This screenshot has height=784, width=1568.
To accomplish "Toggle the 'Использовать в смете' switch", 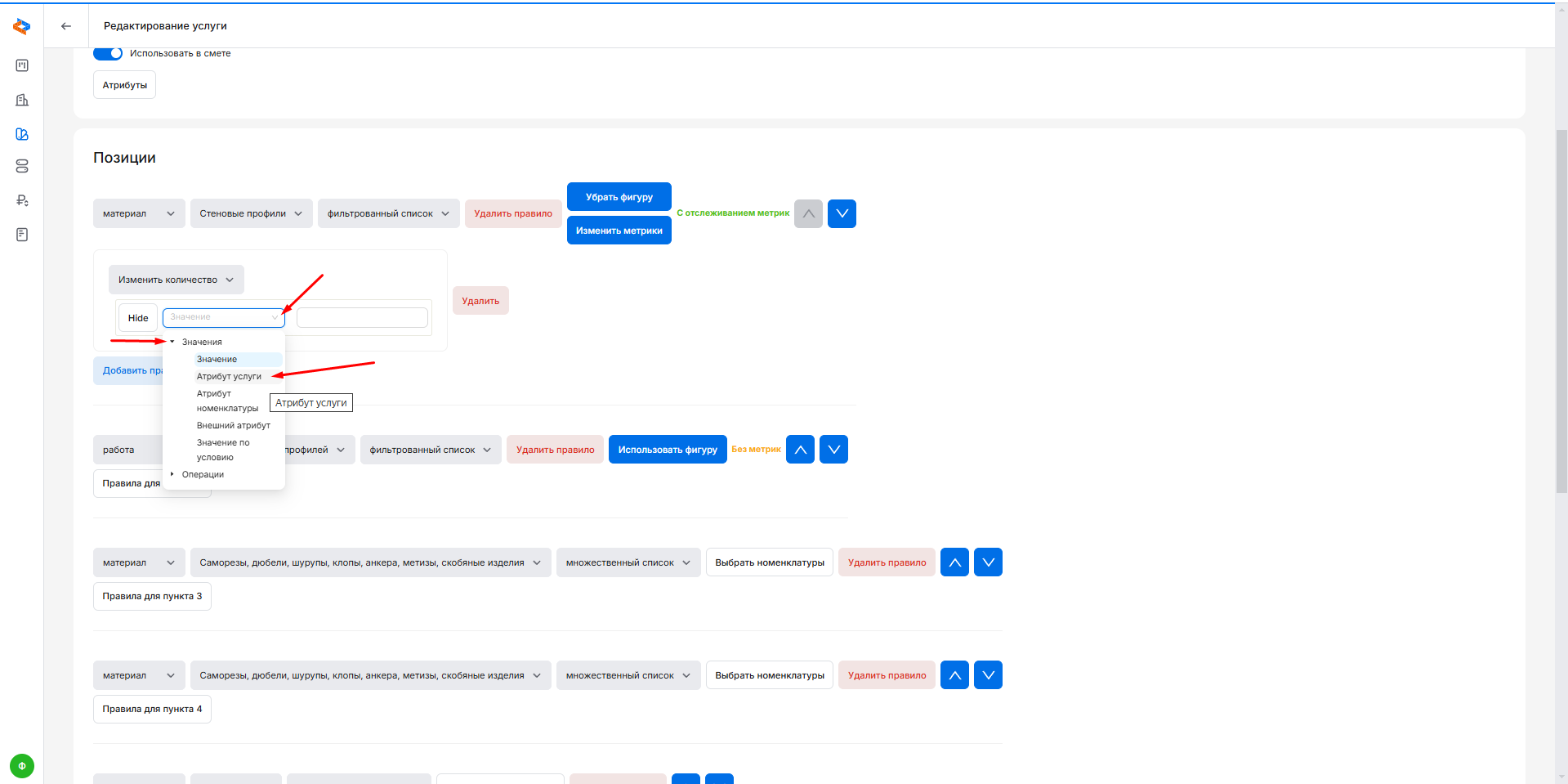I will (108, 53).
